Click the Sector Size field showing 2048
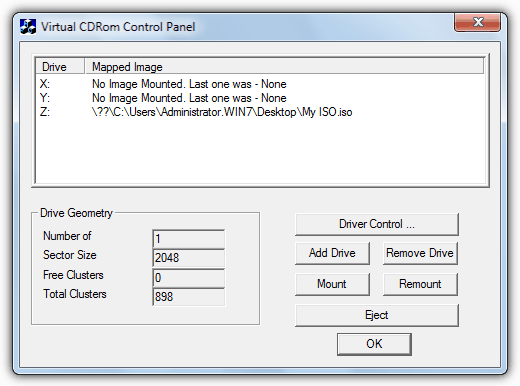The height and width of the screenshot is (386, 520). (189, 258)
